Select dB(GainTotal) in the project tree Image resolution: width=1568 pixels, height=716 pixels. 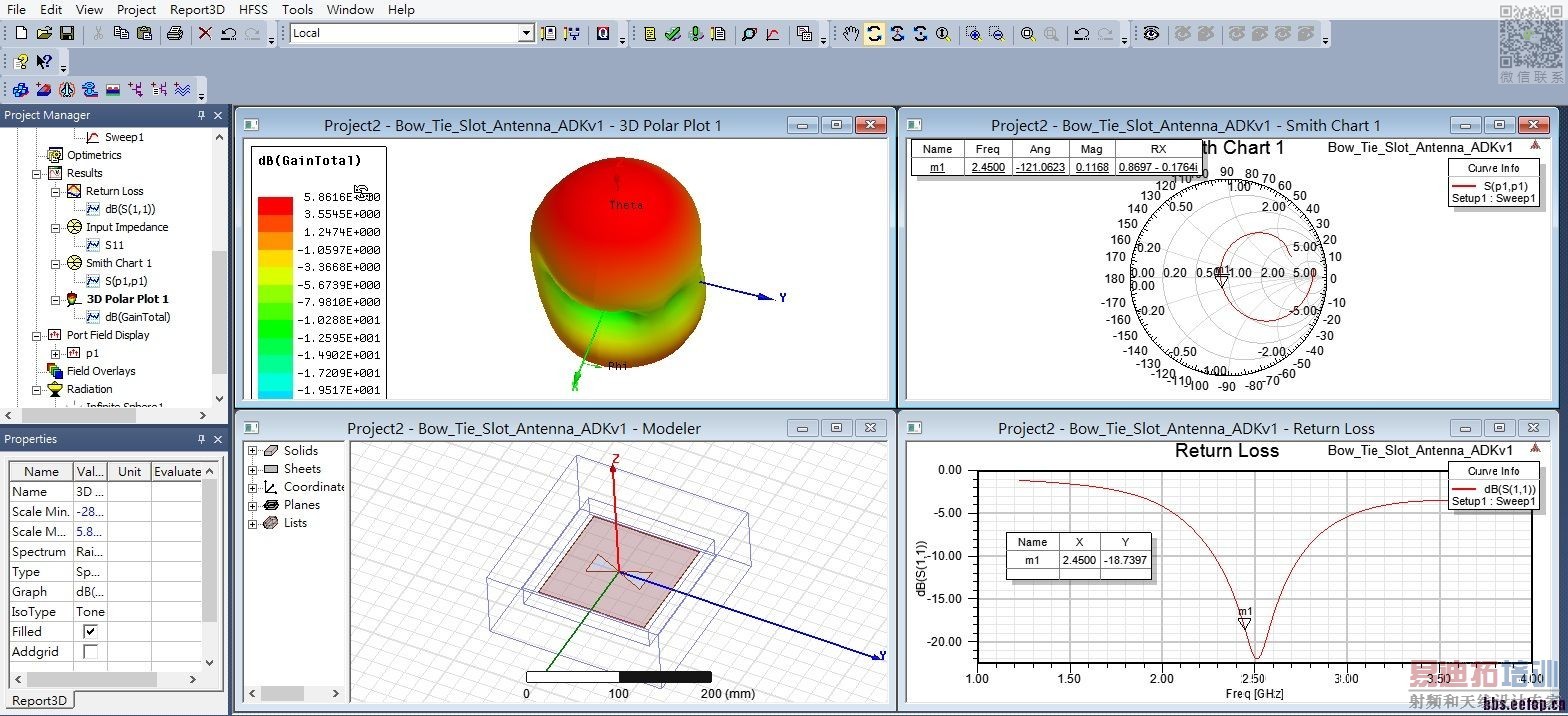point(137,317)
